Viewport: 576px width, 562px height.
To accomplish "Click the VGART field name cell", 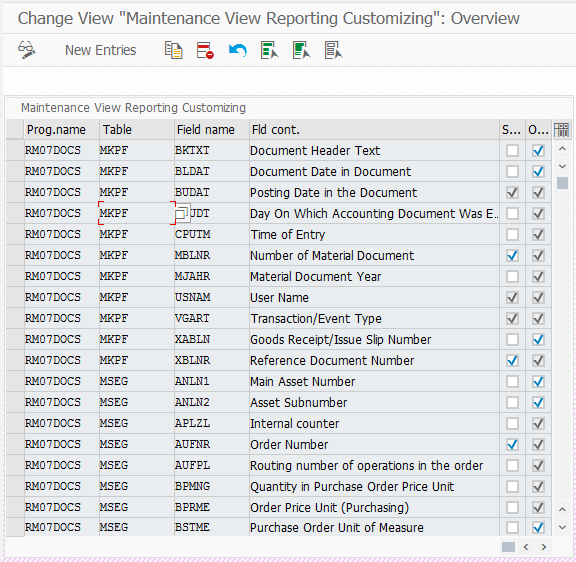I will pos(212,318).
